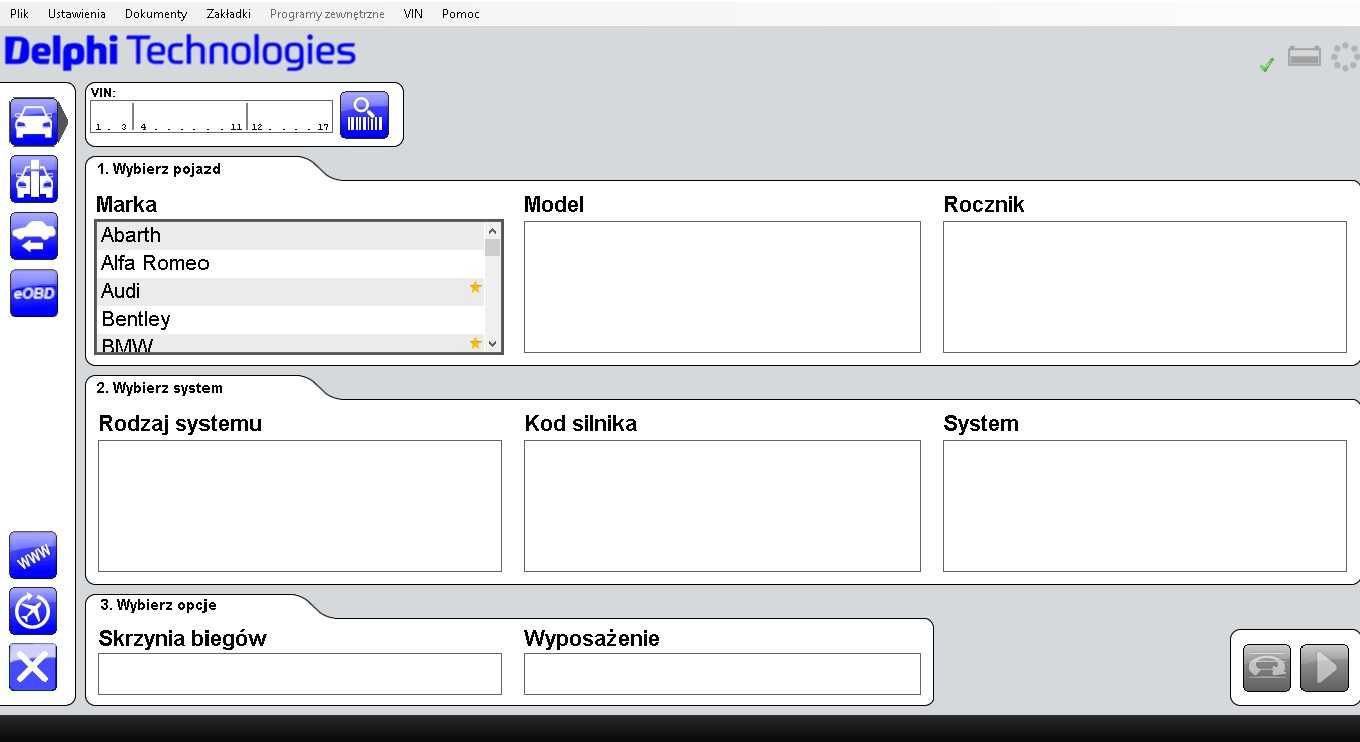The width and height of the screenshot is (1360, 742).
Task: Click the multi-vehicle scan sidebar icon
Action: pos(34,179)
